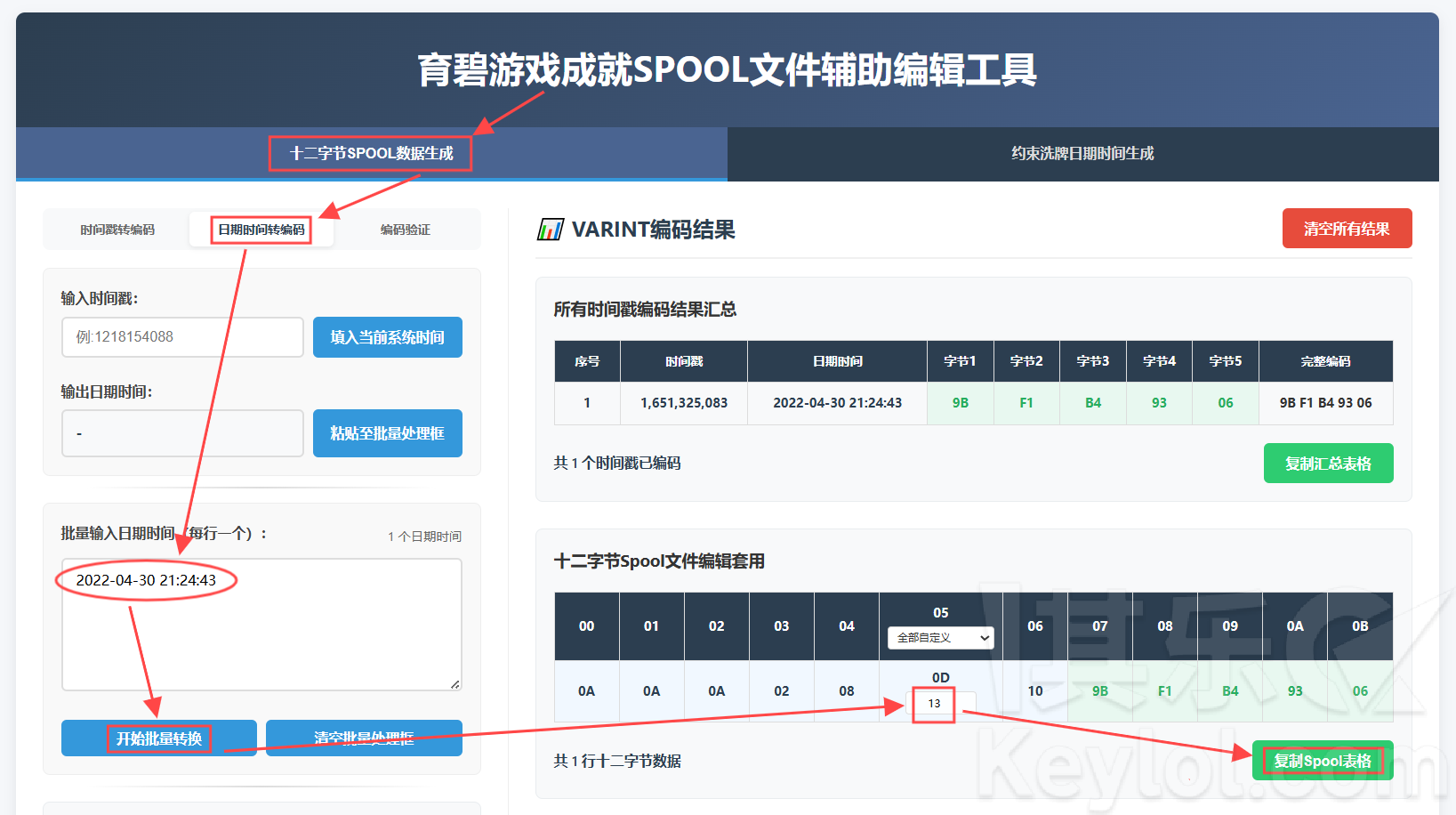Select the 时间戳转编码 sub-tab
Screen dimensions: 1456x815
pos(117,230)
